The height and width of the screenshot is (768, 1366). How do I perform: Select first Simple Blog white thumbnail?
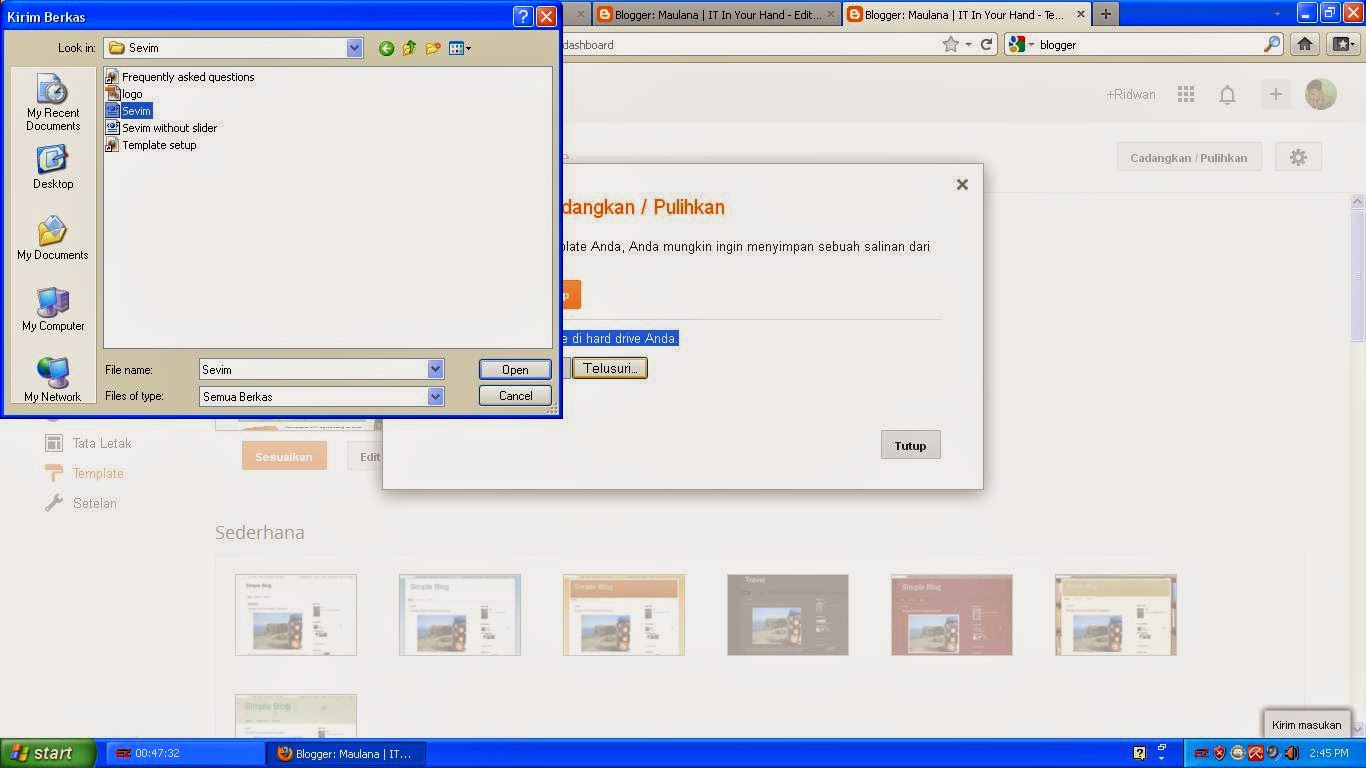point(296,615)
